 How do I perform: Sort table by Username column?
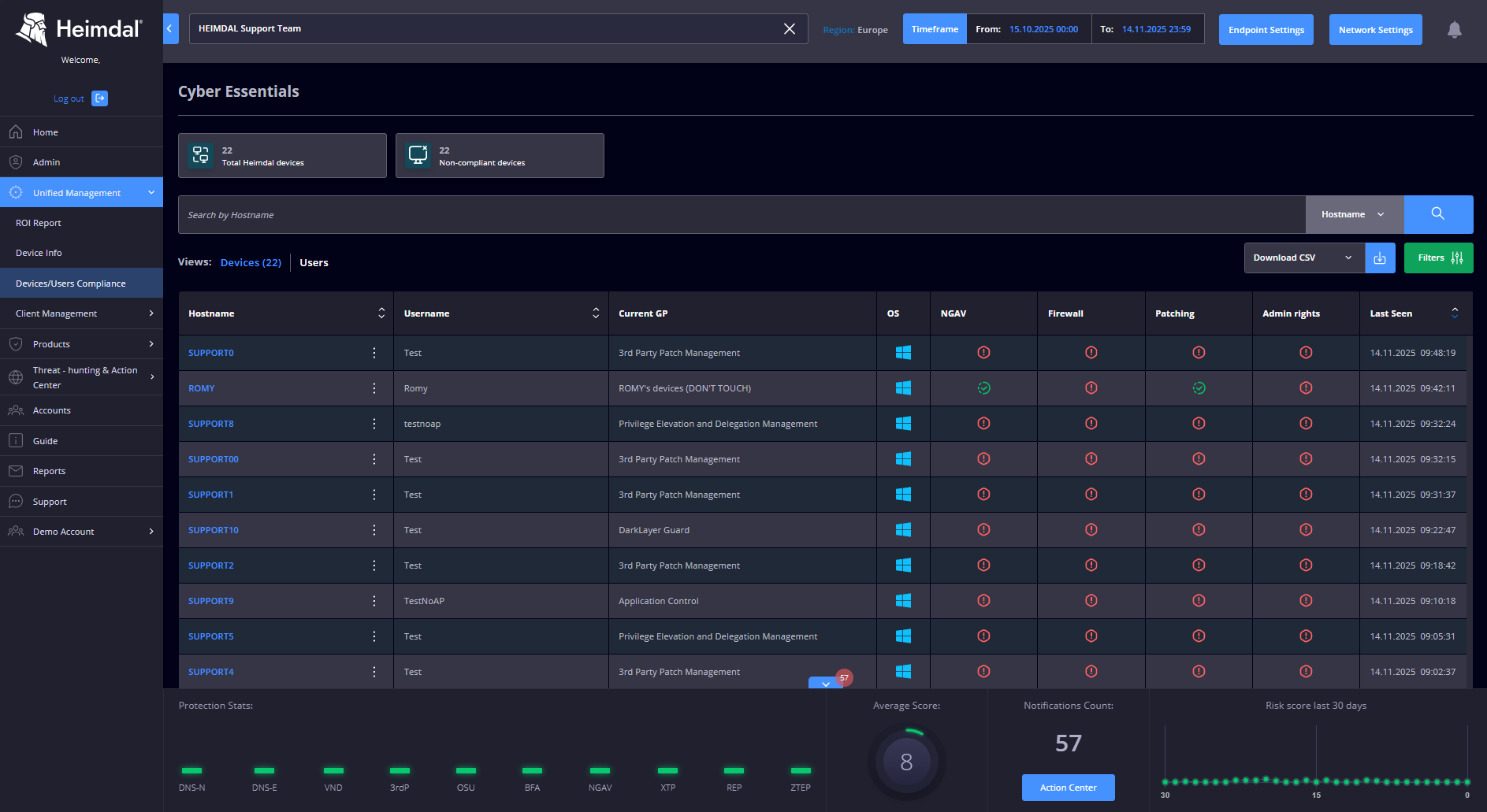point(596,313)
